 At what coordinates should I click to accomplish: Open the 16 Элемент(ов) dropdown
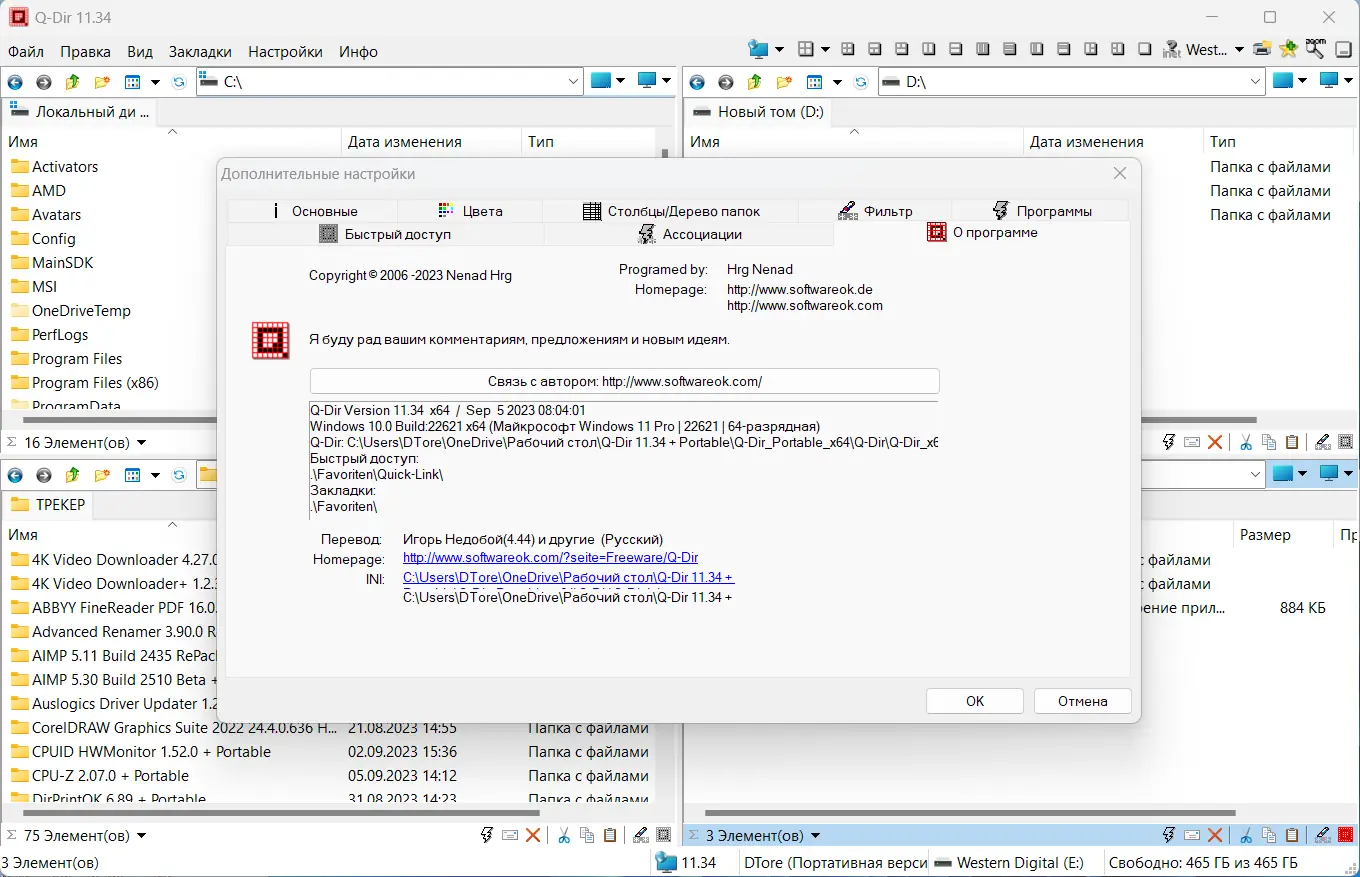(x=141, y=442)
